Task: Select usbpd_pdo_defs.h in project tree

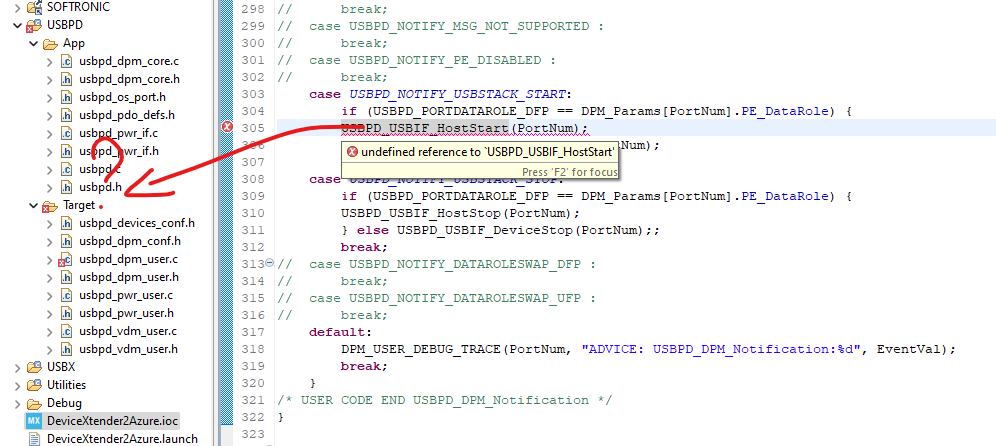Action: tap(126, 115)
